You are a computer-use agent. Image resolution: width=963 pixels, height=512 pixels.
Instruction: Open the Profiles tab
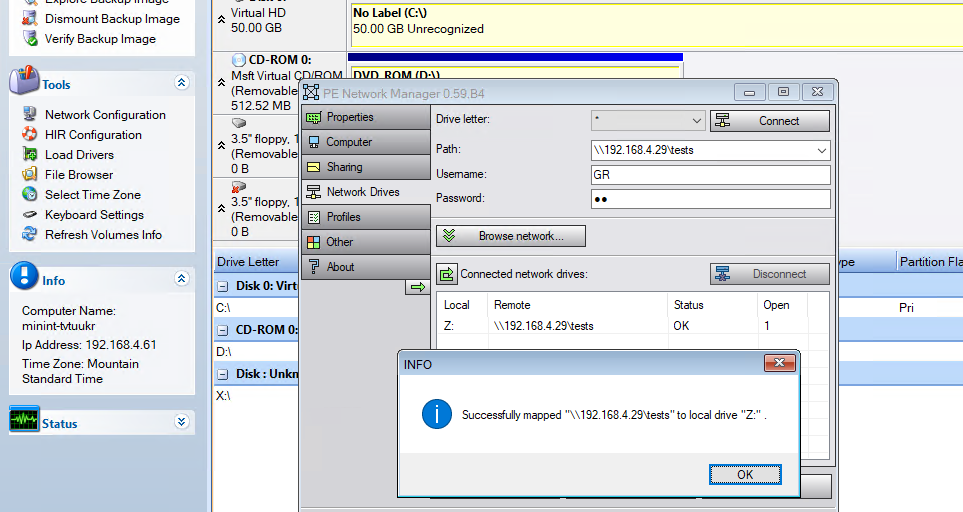pyautogui.click(x=366, y=217)
